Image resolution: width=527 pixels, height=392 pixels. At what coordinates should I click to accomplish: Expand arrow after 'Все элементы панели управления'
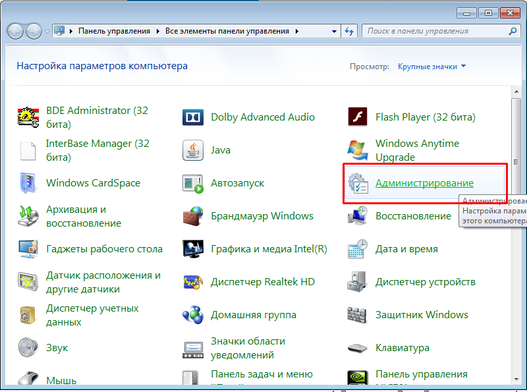tap(297, 31)
